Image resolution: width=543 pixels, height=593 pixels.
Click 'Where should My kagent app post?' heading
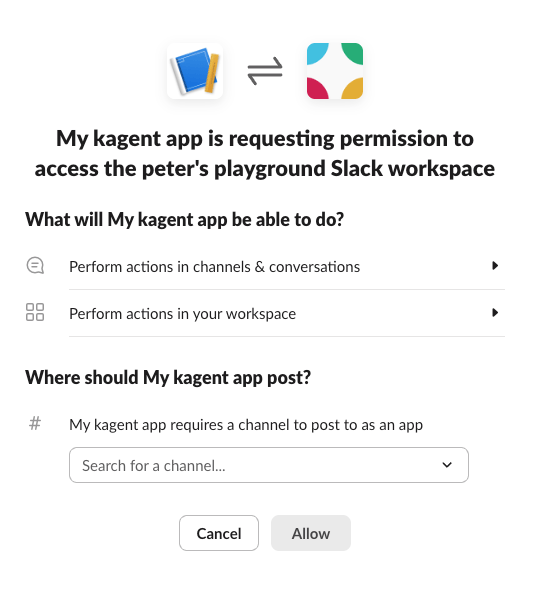(168, 378)
